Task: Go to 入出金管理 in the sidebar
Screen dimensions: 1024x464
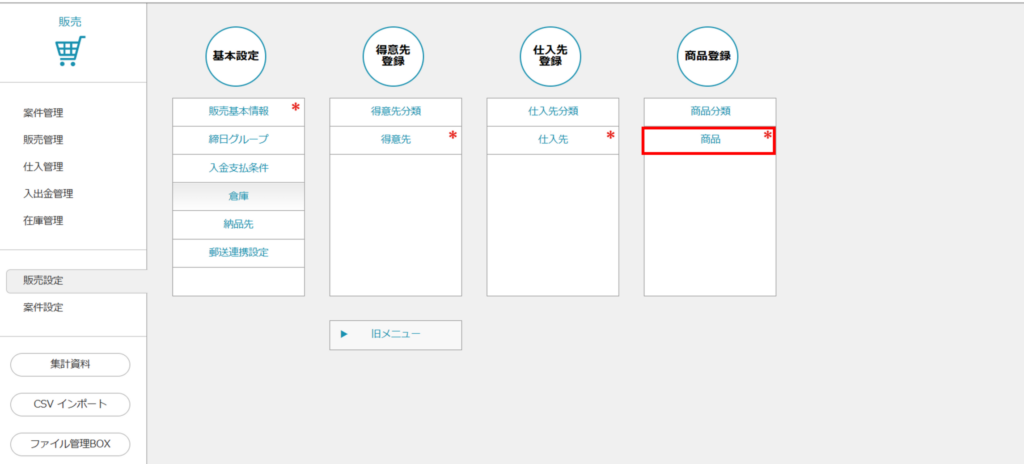Action: click(x=48, y=194)
